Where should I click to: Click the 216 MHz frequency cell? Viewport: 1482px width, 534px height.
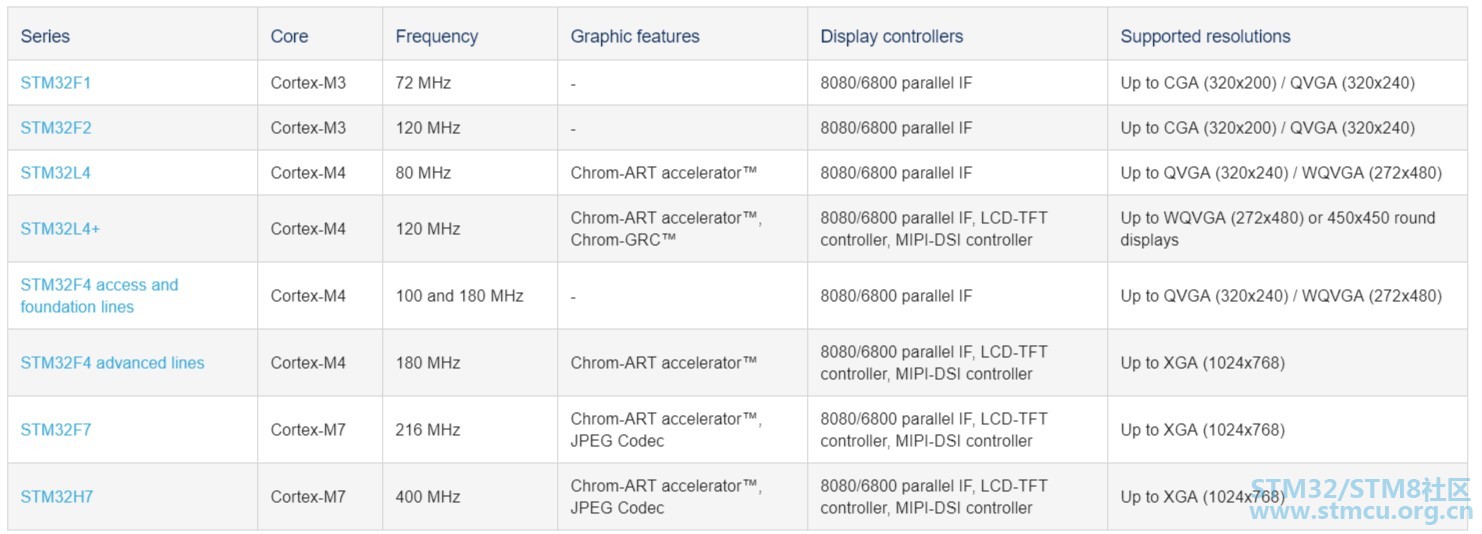[x=470, y=430]
